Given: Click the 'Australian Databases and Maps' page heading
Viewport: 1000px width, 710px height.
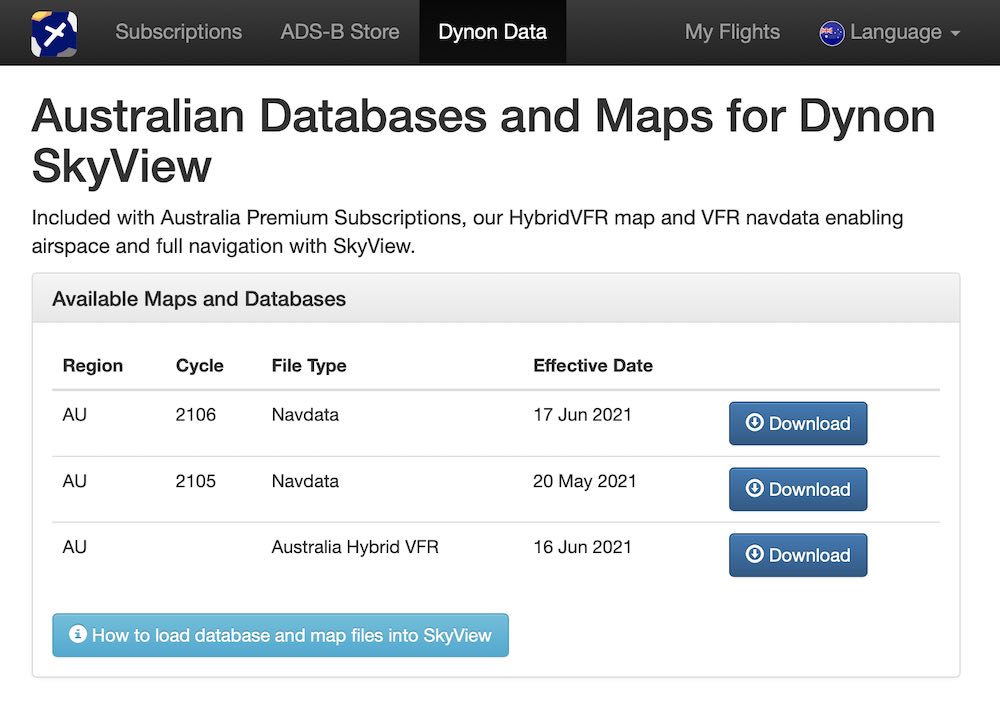Looking at the screenshot, I should click(x=483, y=141).
